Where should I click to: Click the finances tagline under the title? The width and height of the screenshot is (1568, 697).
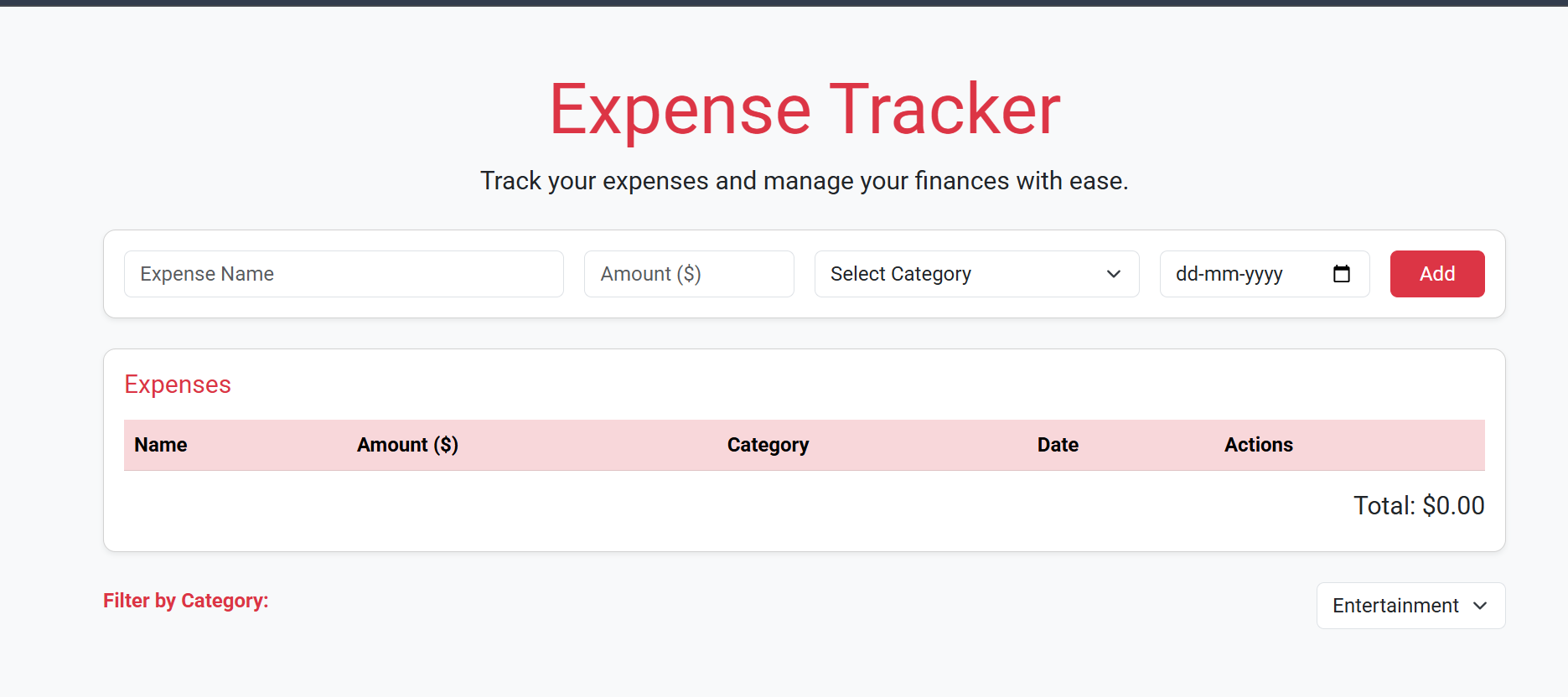pyautogui.click(x=804, y=181)
